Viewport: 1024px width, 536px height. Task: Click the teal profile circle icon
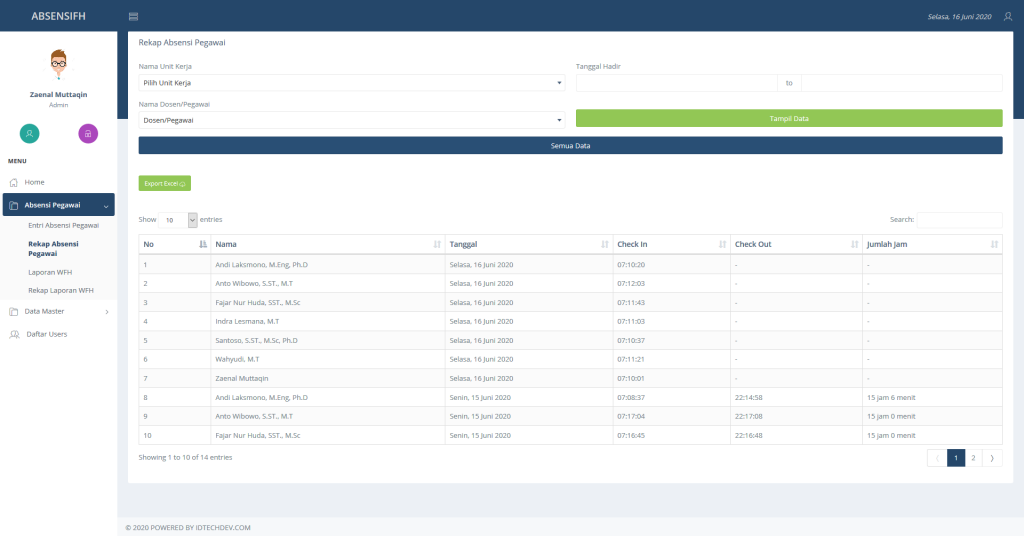point(29,133)
